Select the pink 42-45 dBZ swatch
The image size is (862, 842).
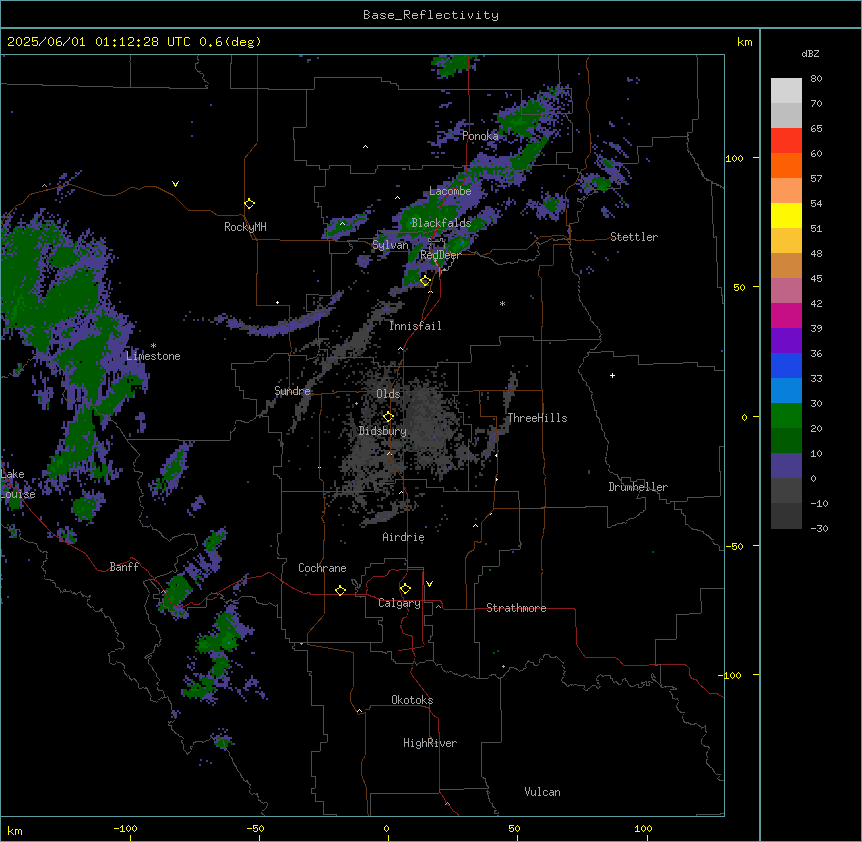click(x=786, y=291)
